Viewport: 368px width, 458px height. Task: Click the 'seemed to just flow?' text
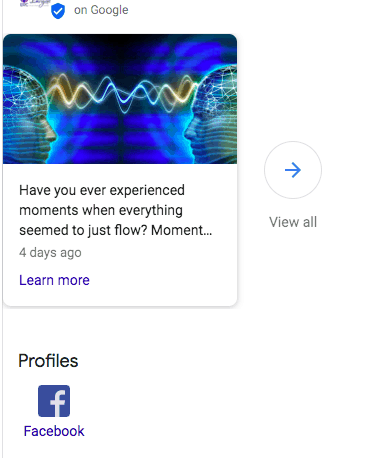(83, 230)
